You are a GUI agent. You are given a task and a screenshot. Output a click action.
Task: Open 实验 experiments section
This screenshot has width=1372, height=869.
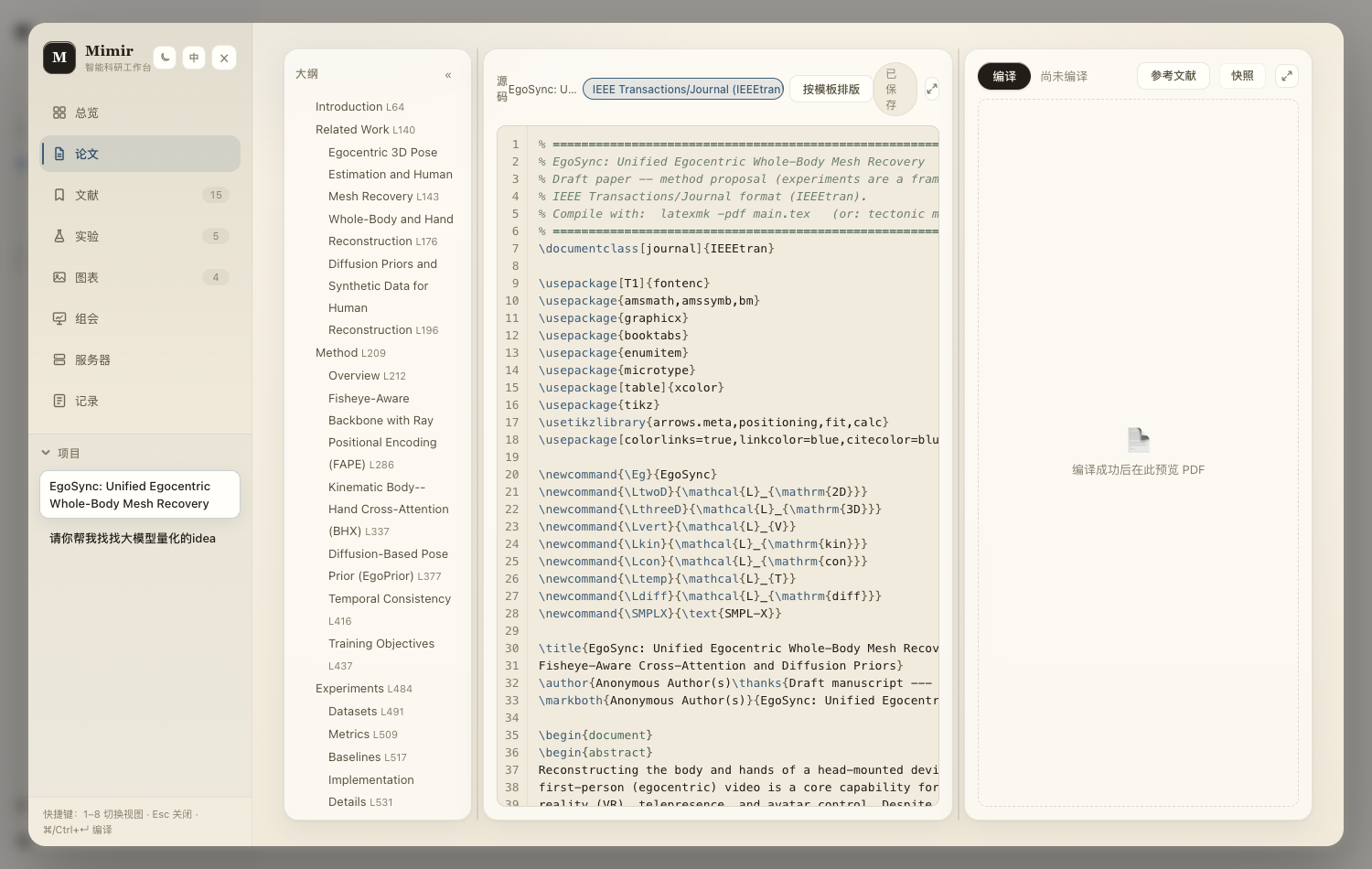140,236
